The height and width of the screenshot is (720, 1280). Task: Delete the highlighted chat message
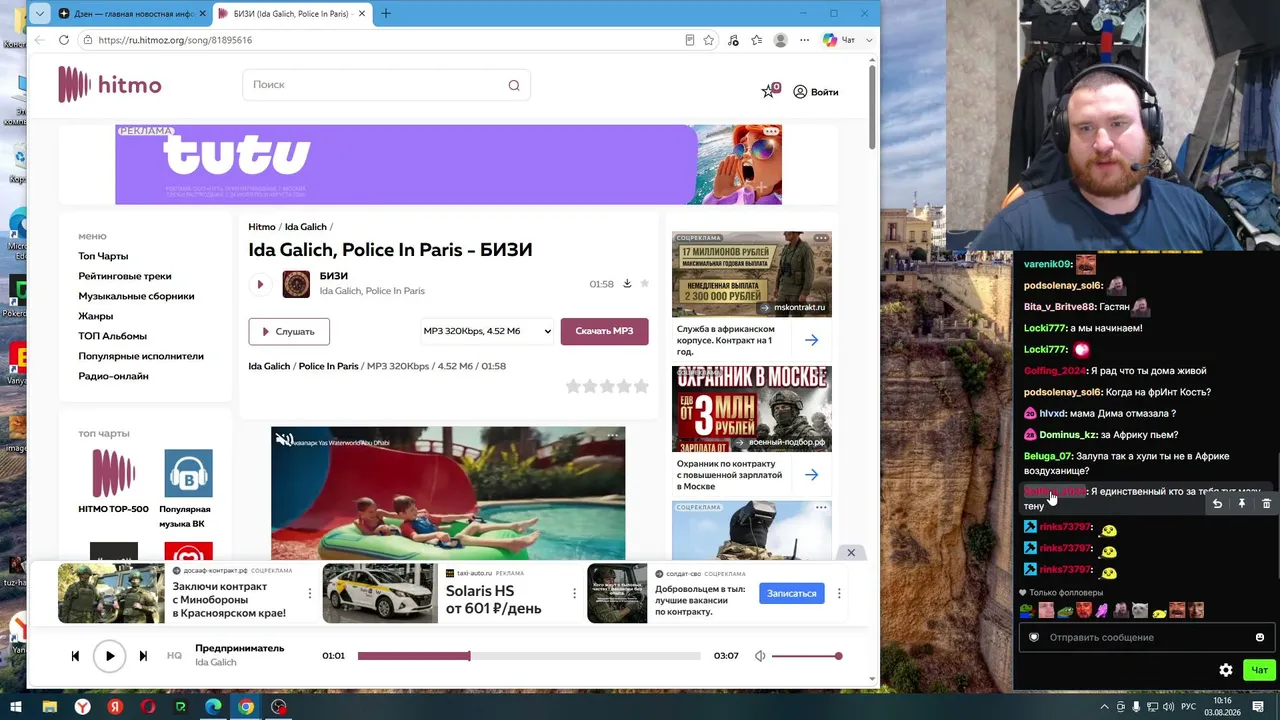[1266, 504]
